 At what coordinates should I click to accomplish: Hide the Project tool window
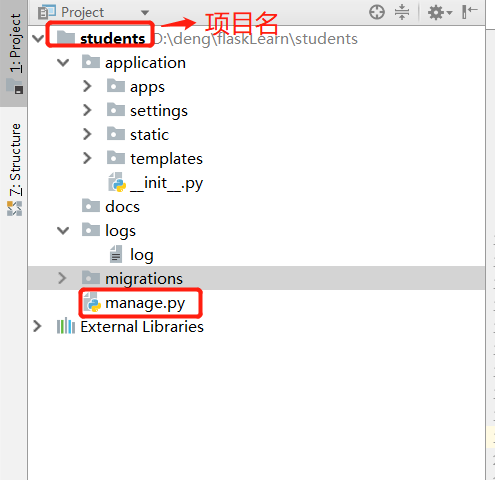pos(470,12)
